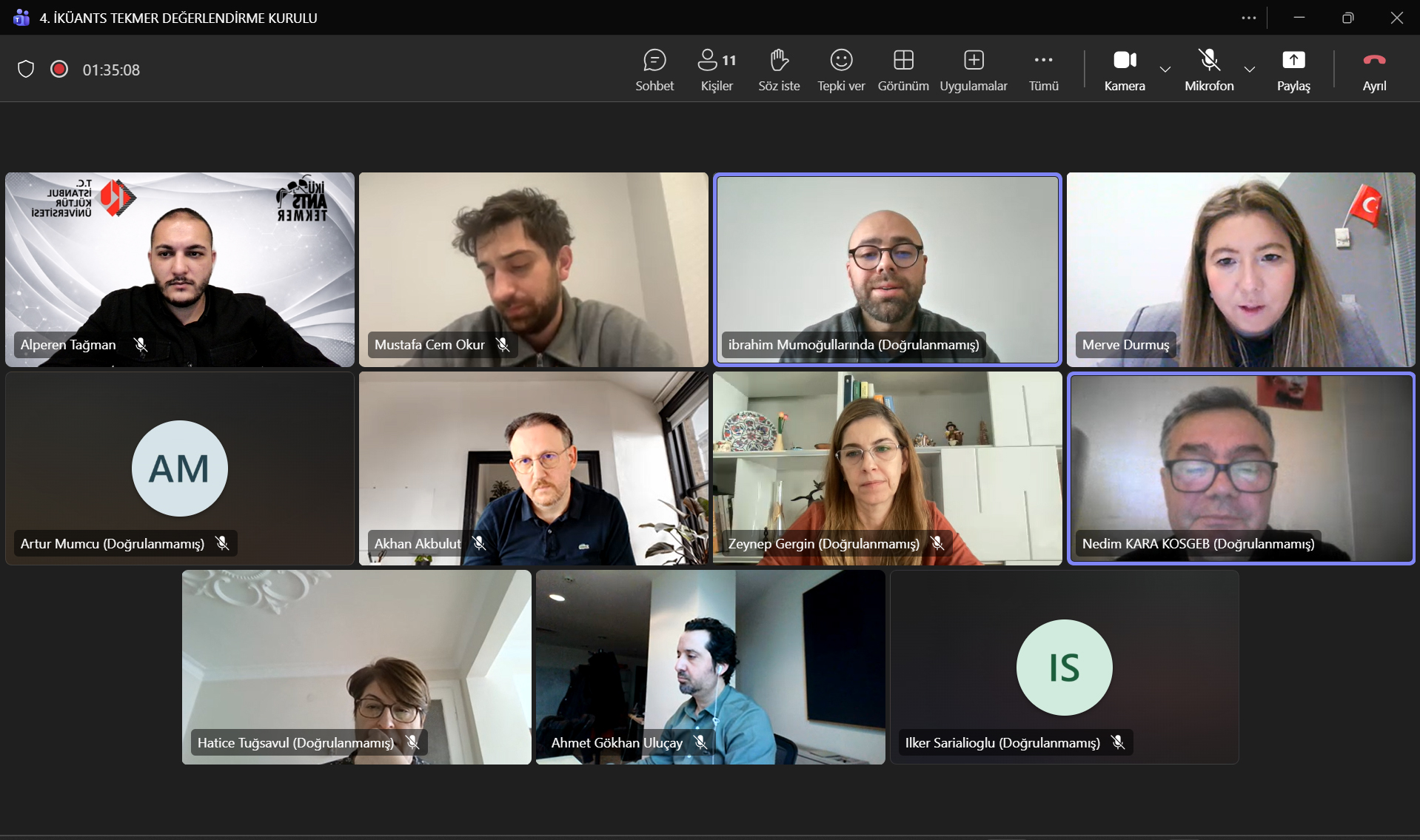Select Merve Durmuş video tile
This screenshot has height=840, width=1420.
click(x=1241, y=269)
